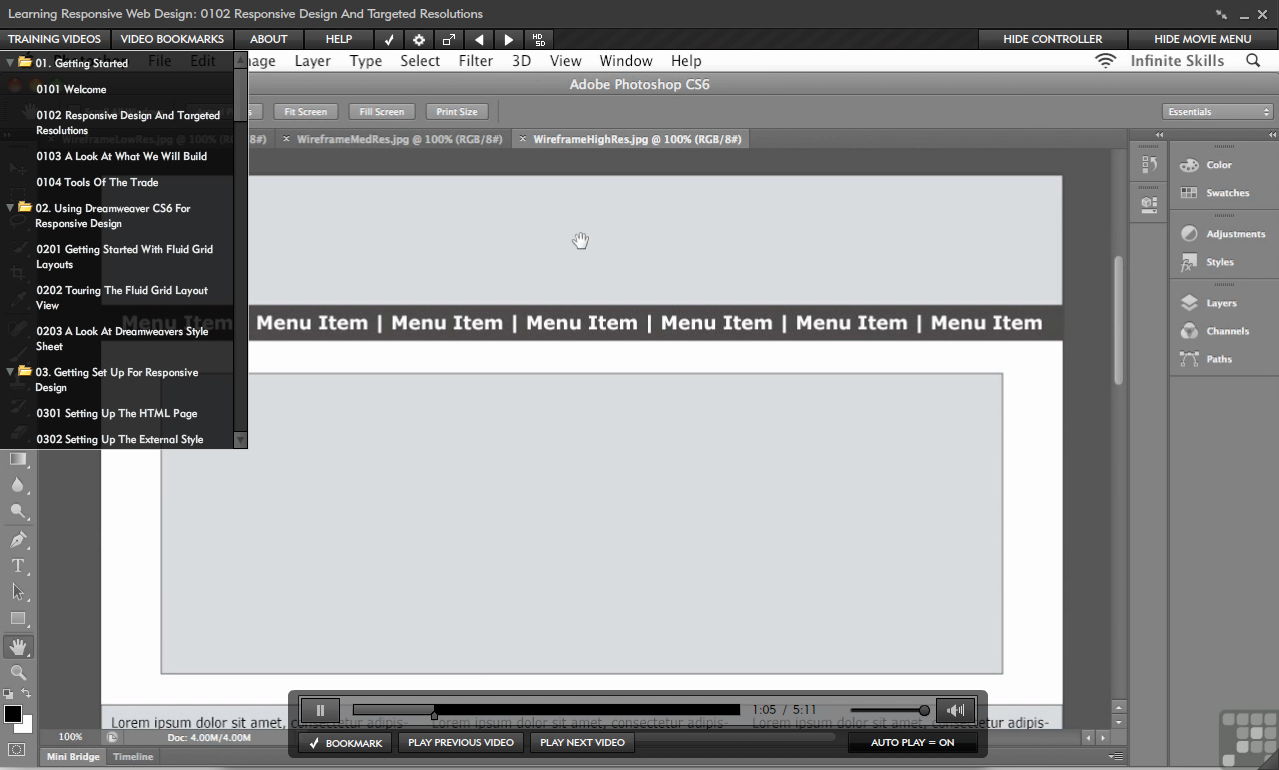The width and height of the screenshot is (1279, 770).
Task: Click the Print Size button
Action: (x=456, y=112)
